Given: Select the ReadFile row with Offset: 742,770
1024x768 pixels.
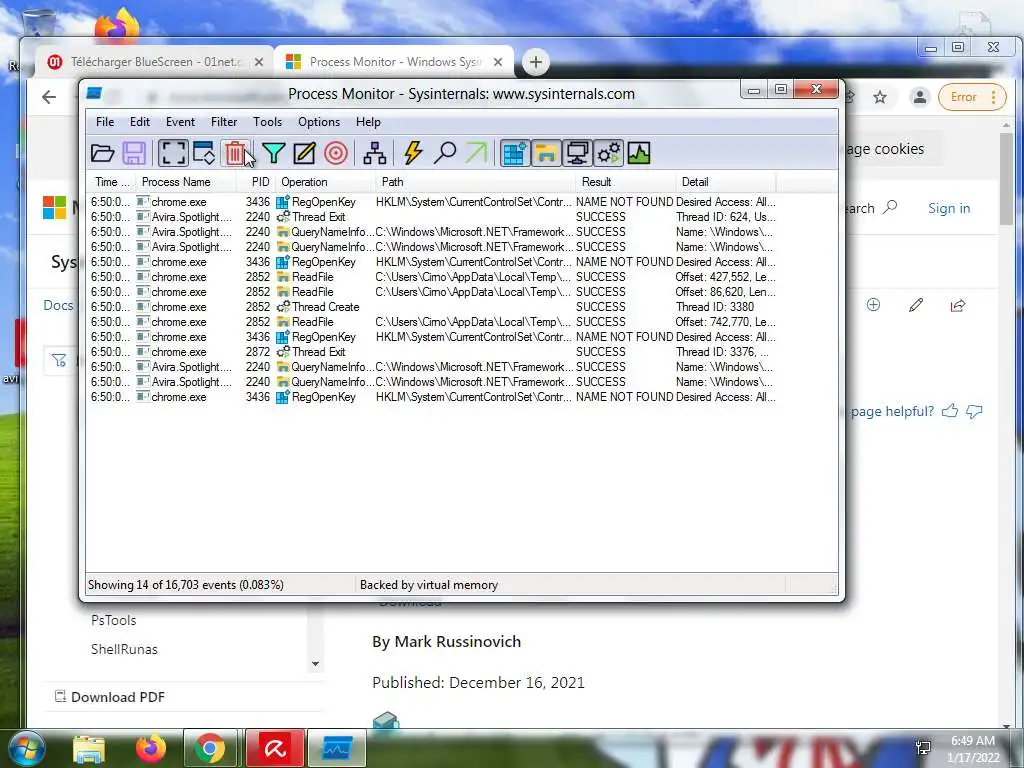Looking at the screenshot, I should click(x=432, y=322).
